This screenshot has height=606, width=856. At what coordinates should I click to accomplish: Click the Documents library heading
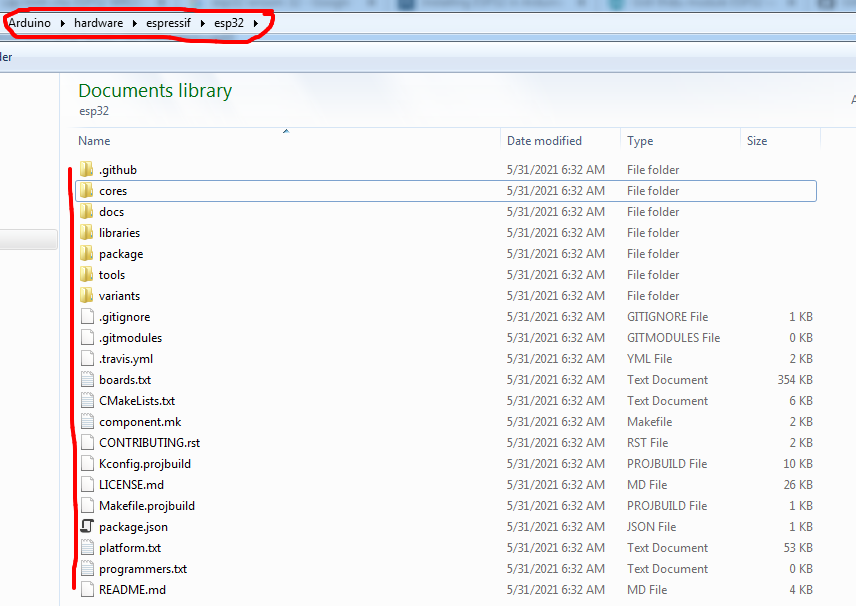pyautogui.click(x=155, y=91)
